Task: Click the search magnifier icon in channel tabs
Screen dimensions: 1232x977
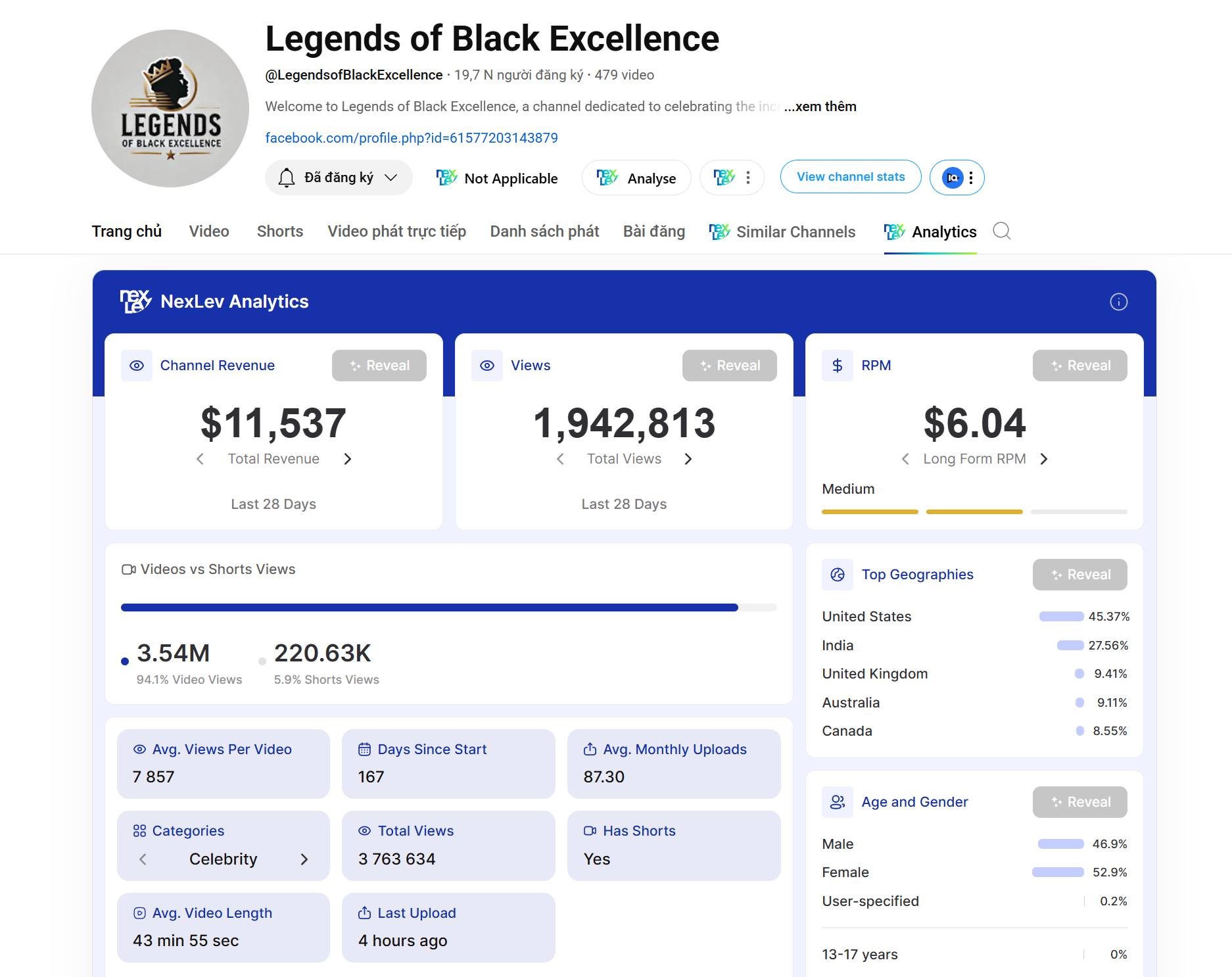Action: tap(1001, 231)
